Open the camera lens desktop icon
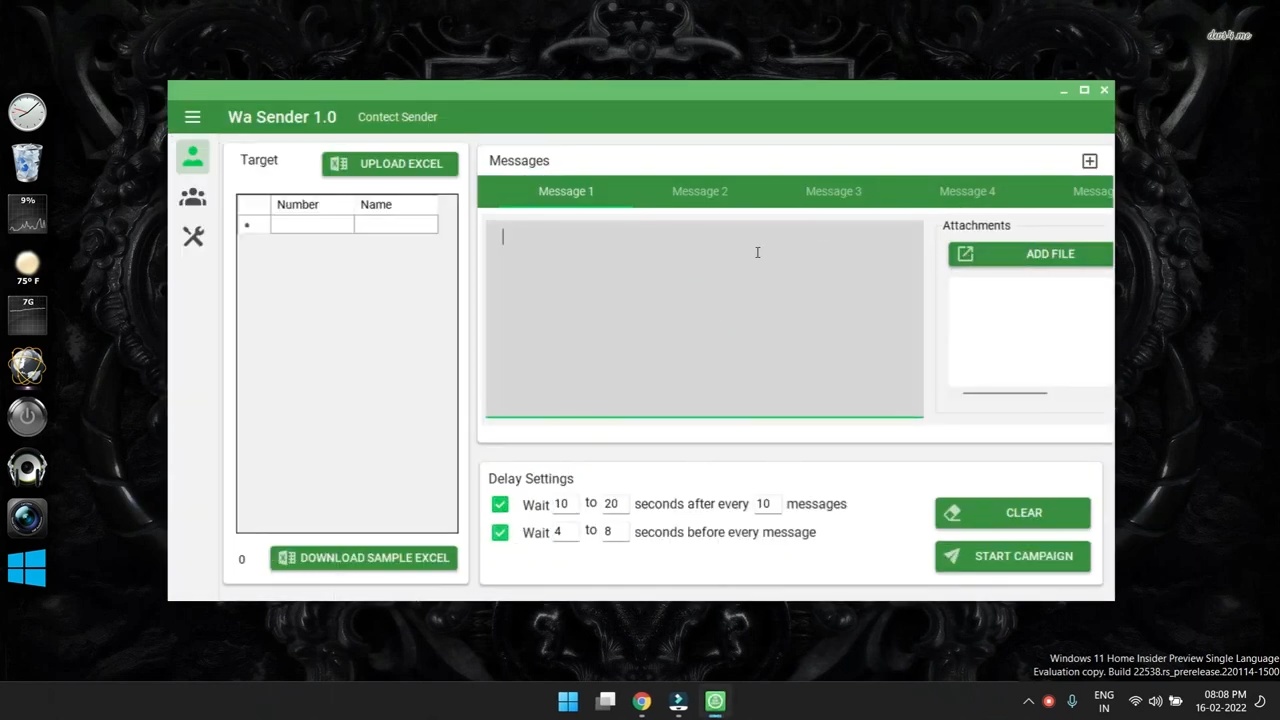Viewport: 1280px width, 720px height. [27, 518]
